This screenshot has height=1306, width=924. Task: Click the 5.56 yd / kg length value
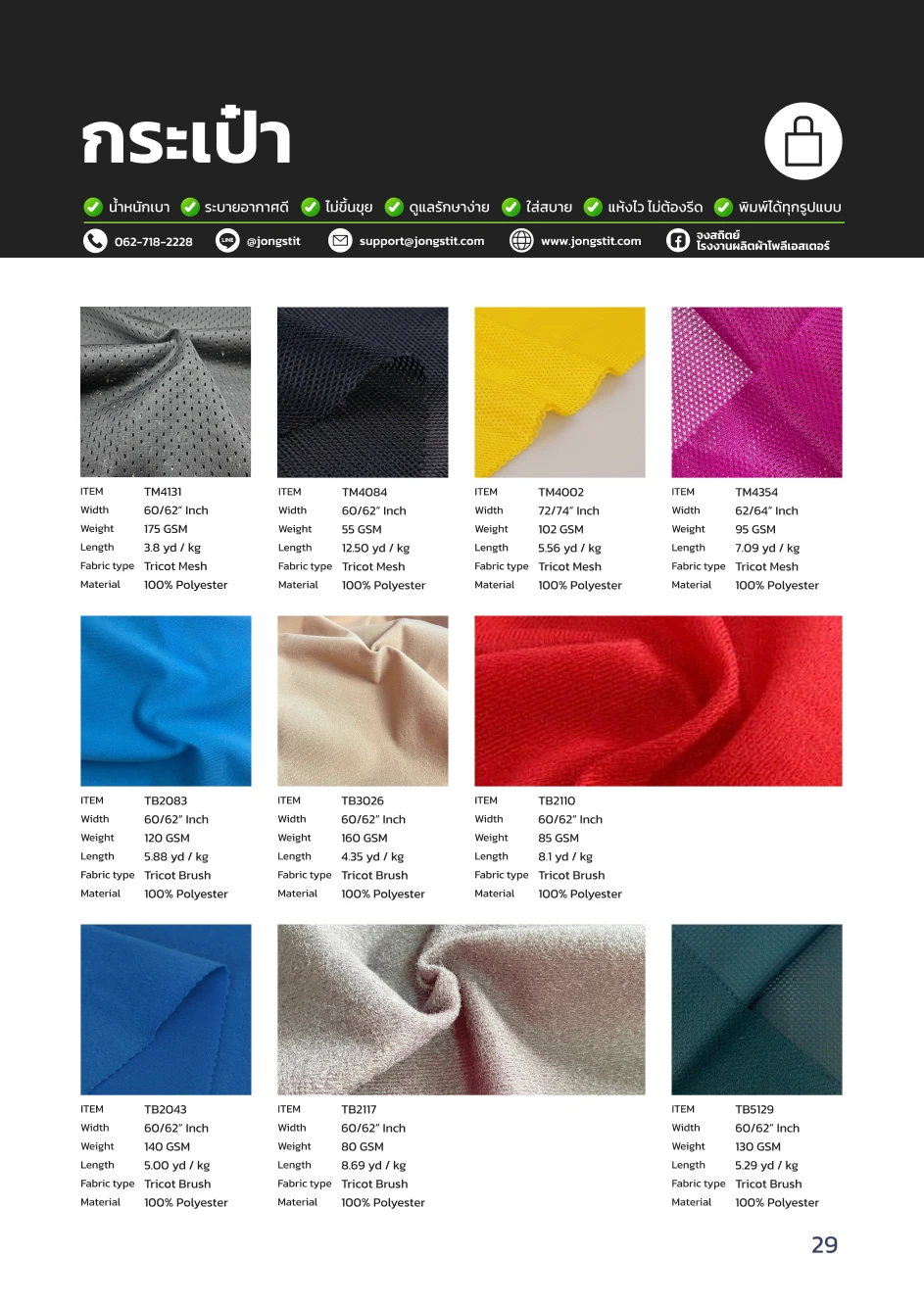pyautogui.click(x=569, y=548)
